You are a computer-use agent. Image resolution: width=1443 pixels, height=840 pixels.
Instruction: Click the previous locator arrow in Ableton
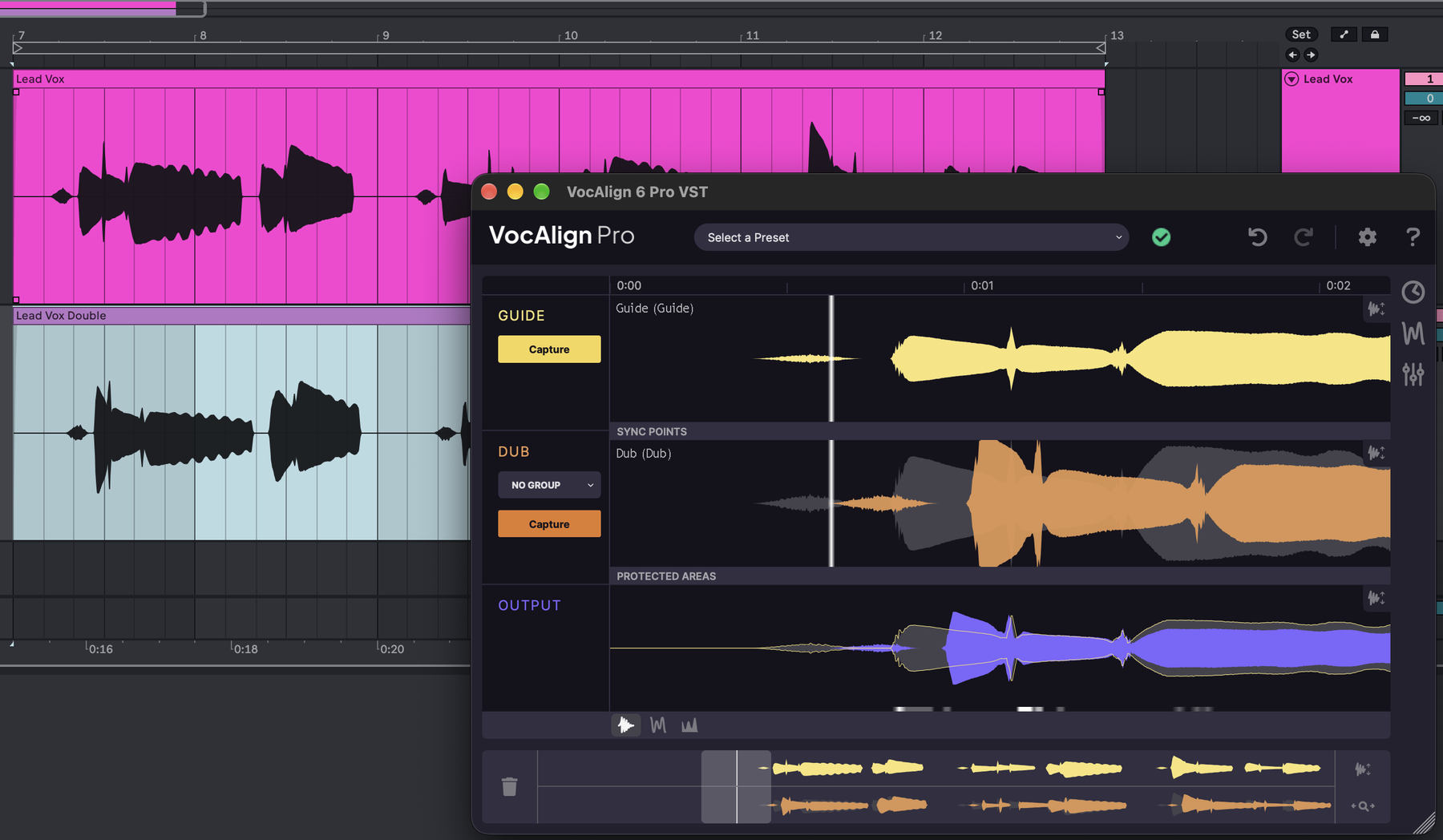click(1292, 55)
